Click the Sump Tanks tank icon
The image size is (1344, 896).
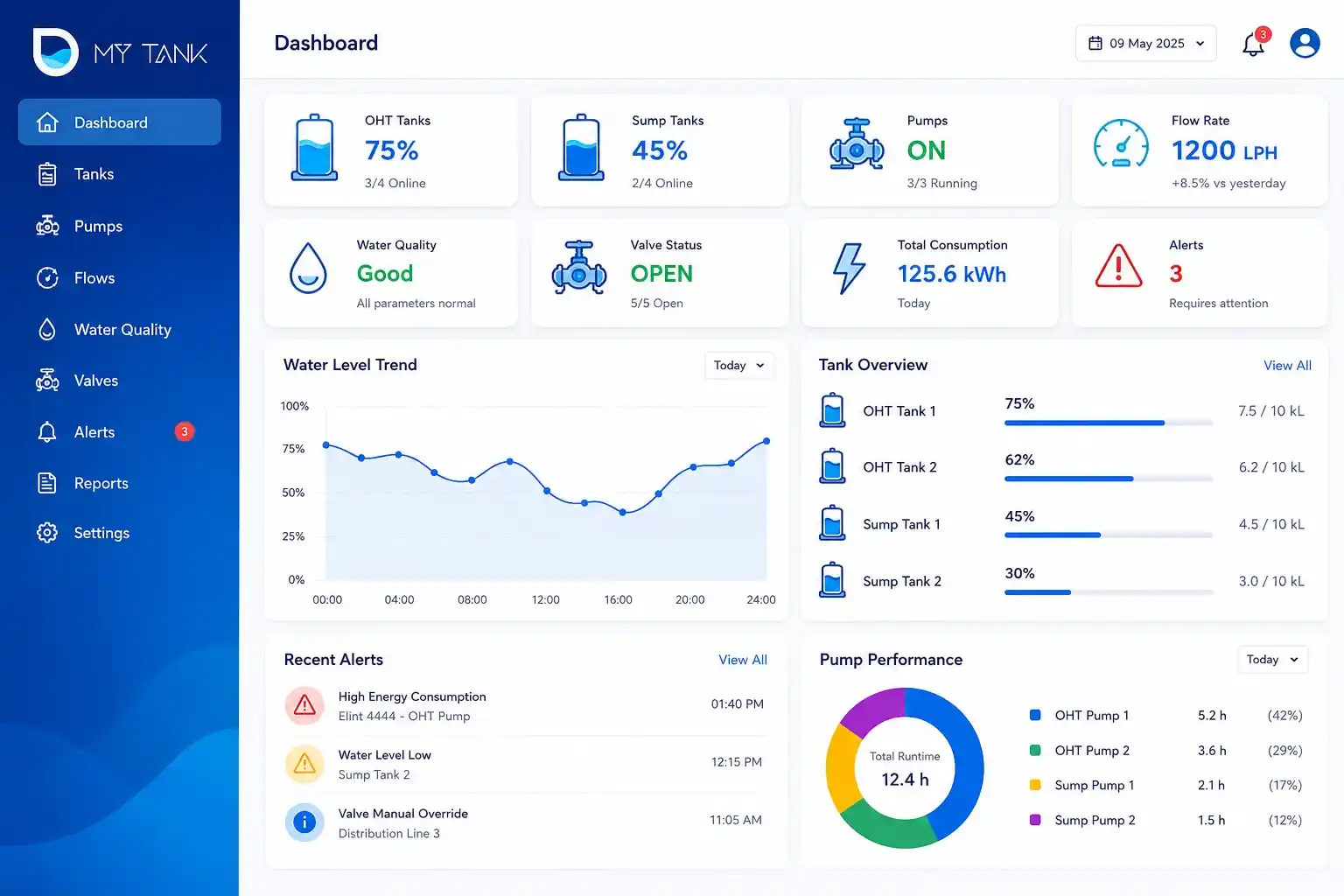(581, 148)
